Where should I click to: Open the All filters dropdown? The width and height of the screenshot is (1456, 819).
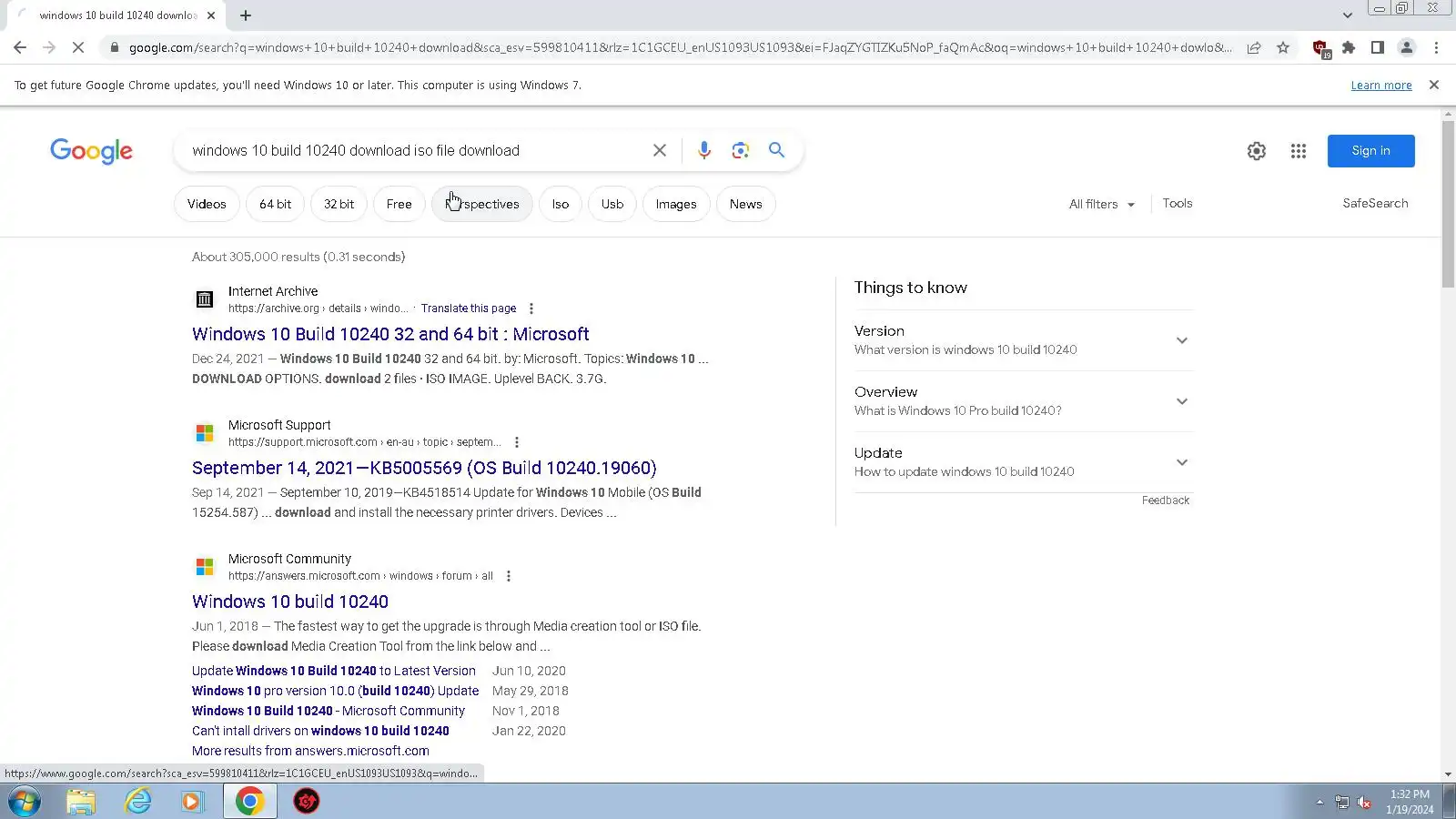1102,204
